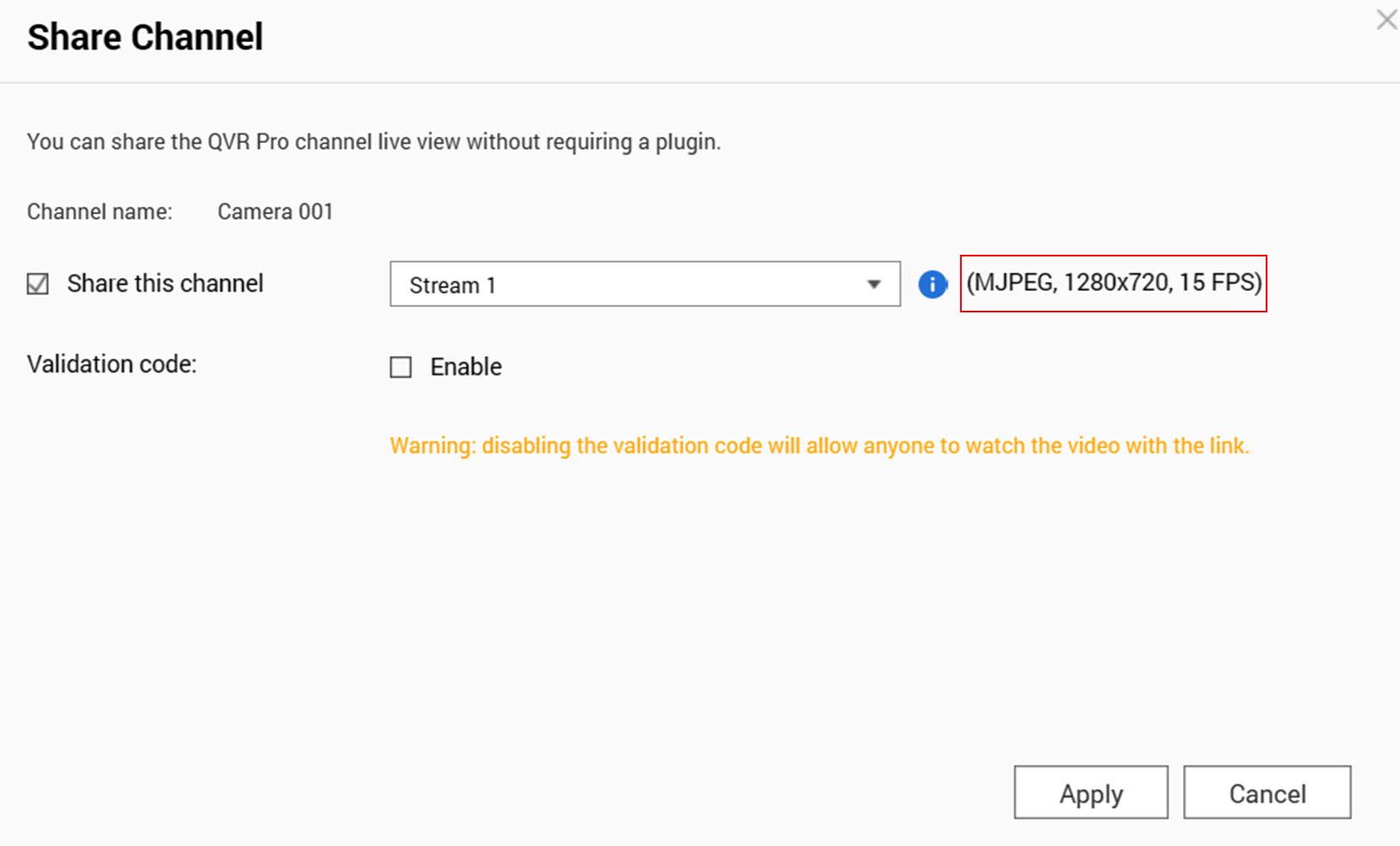The height and width of the screenshot is (846, 1400).
Task: Click the 'Channel name:' label
Action: pyautogui.click(x=99, y=212)
